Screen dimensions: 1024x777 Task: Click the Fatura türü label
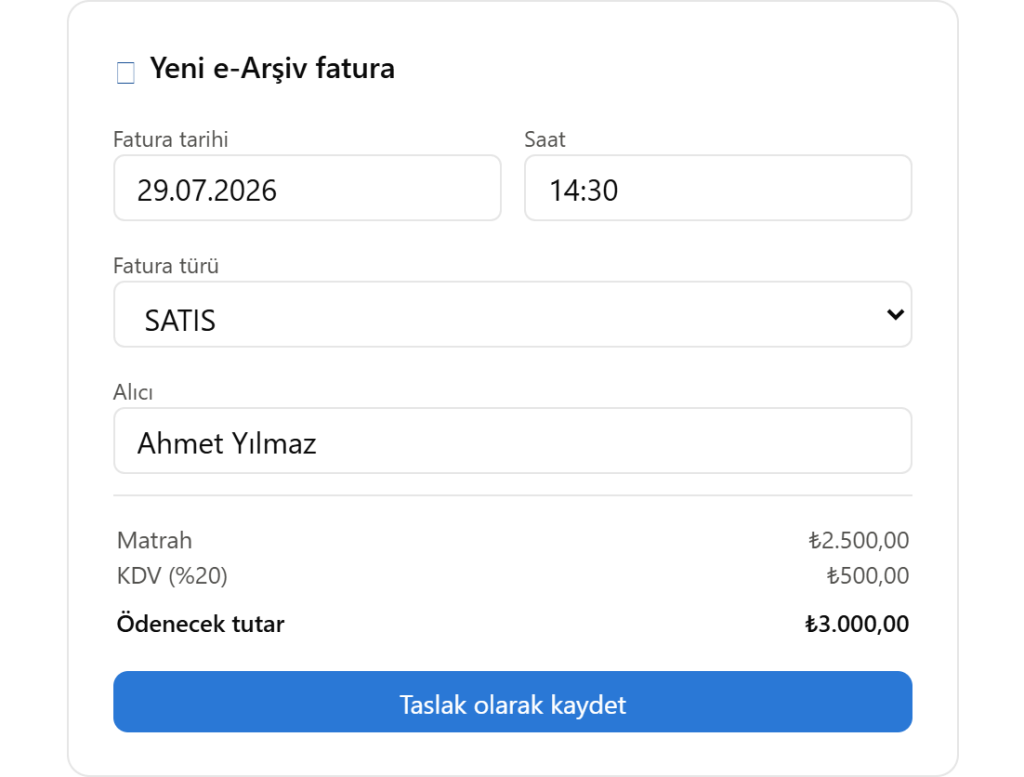[x=166, y=266]
